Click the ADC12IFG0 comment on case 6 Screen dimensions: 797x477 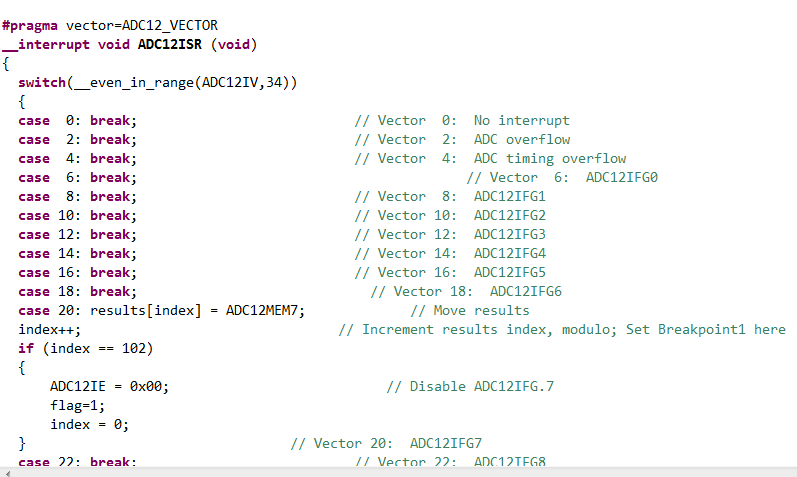621,177
